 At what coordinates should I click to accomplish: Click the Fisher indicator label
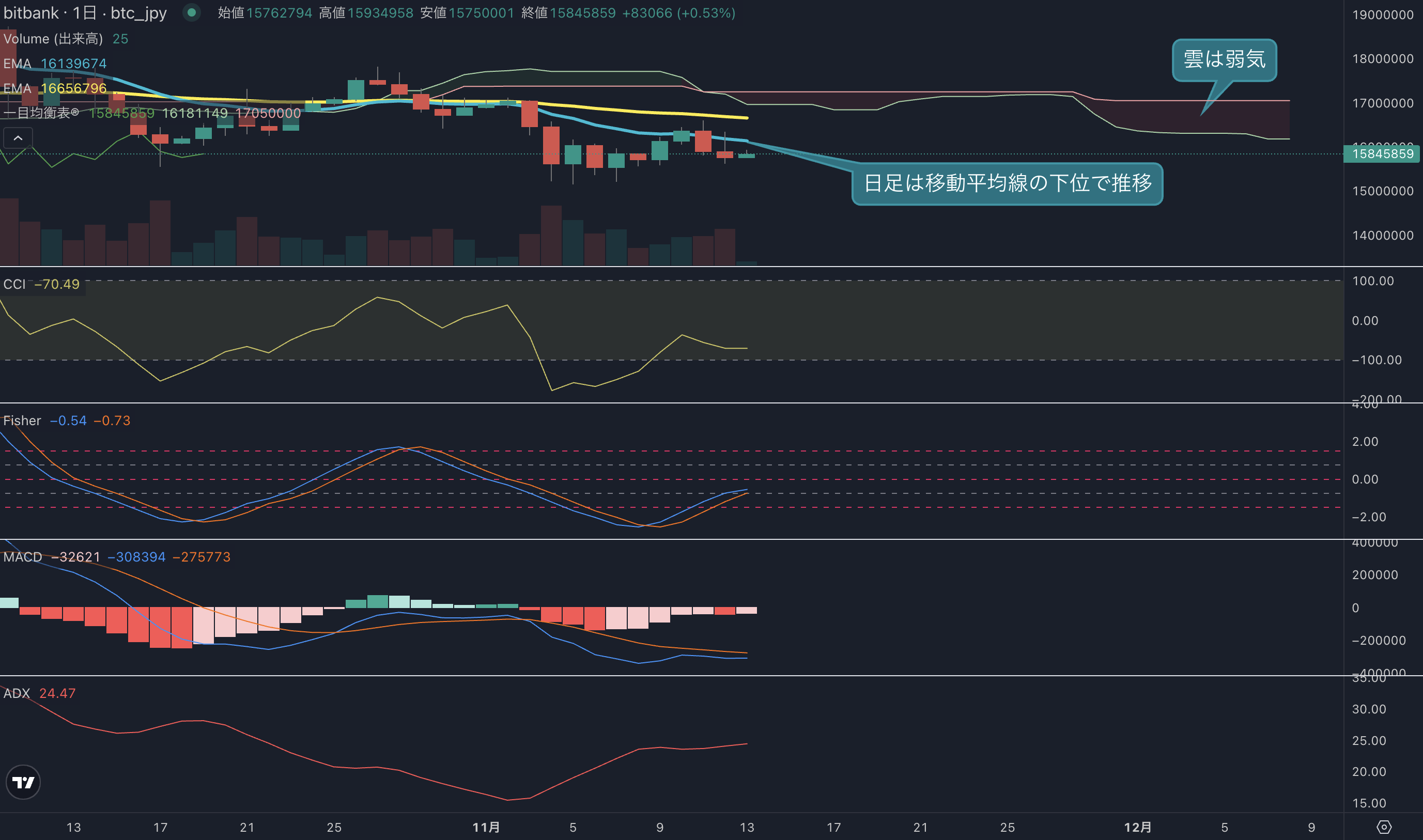click(x=22, y=421)
